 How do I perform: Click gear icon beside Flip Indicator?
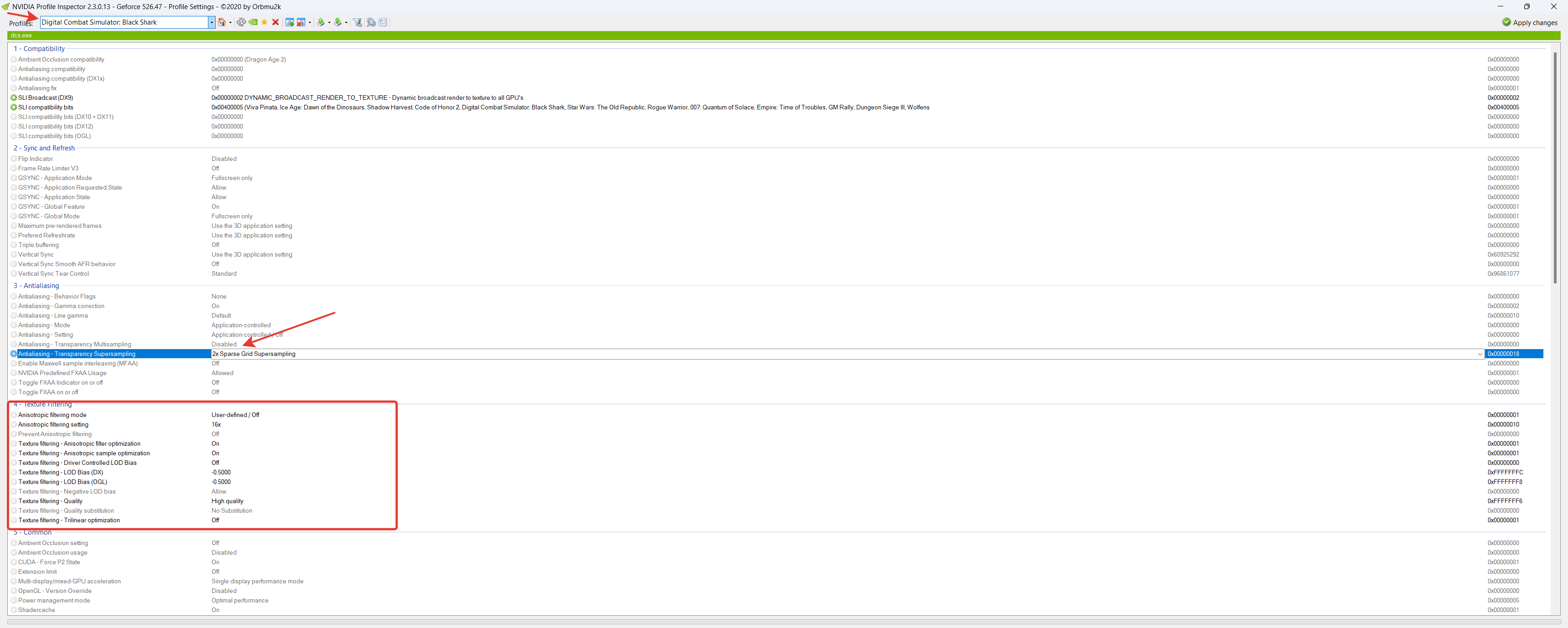click(13, 159)
